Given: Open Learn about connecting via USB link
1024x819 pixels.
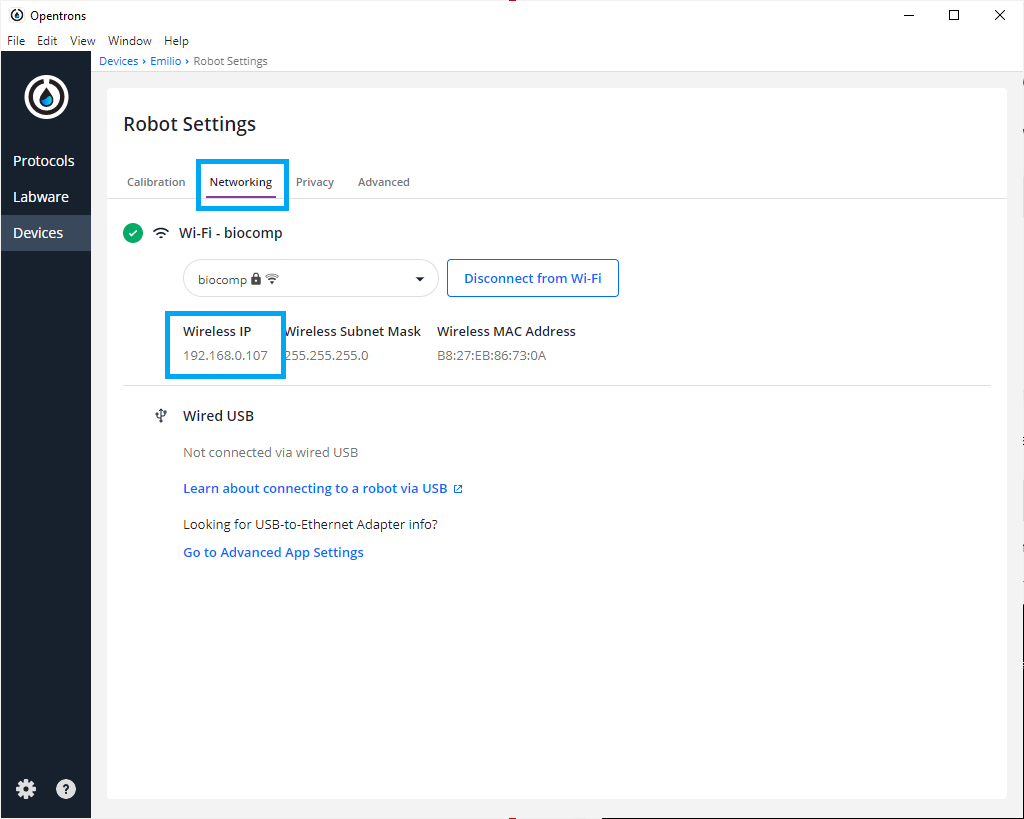Looking at the screenshot, I should (x=323, y=489).
